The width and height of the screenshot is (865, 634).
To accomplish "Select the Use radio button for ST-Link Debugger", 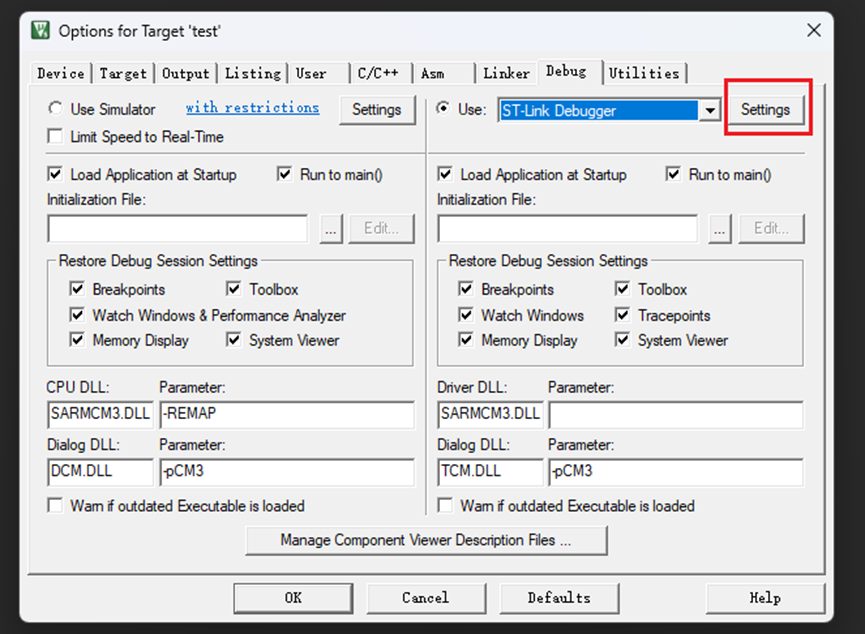I will click(442, 108).
